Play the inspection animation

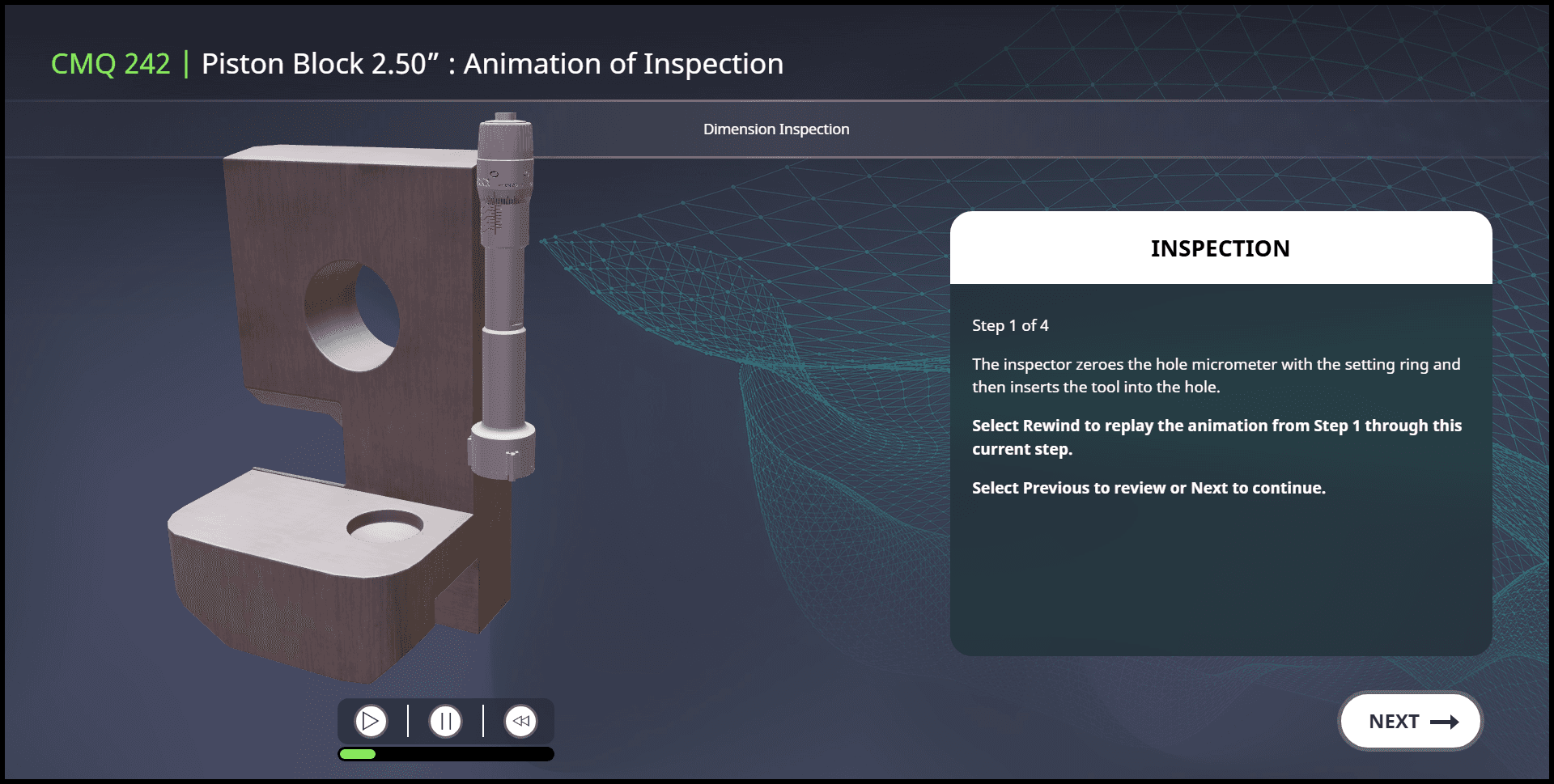click(371, 721)
